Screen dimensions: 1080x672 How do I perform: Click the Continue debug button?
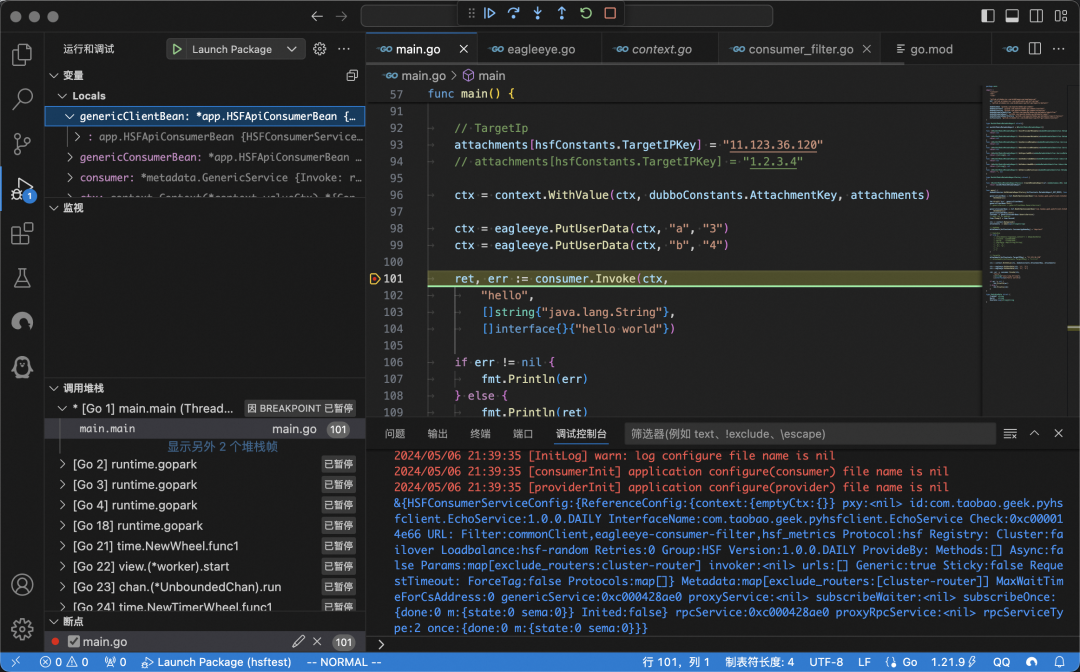point(489,14)
